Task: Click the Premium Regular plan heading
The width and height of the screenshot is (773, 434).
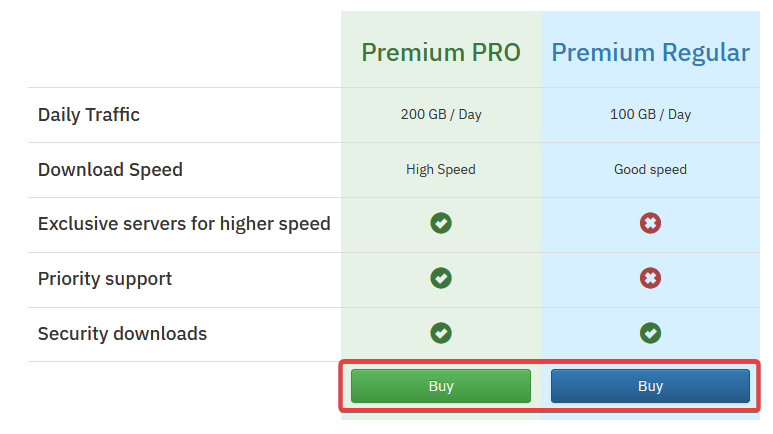Action: point(650,53)
